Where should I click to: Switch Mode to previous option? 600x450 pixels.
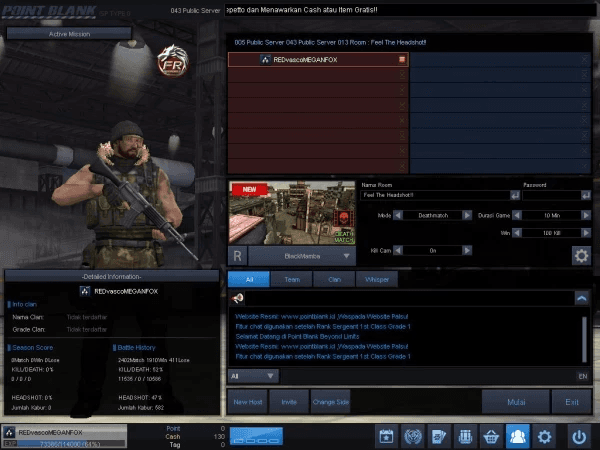tap(398, 215)
